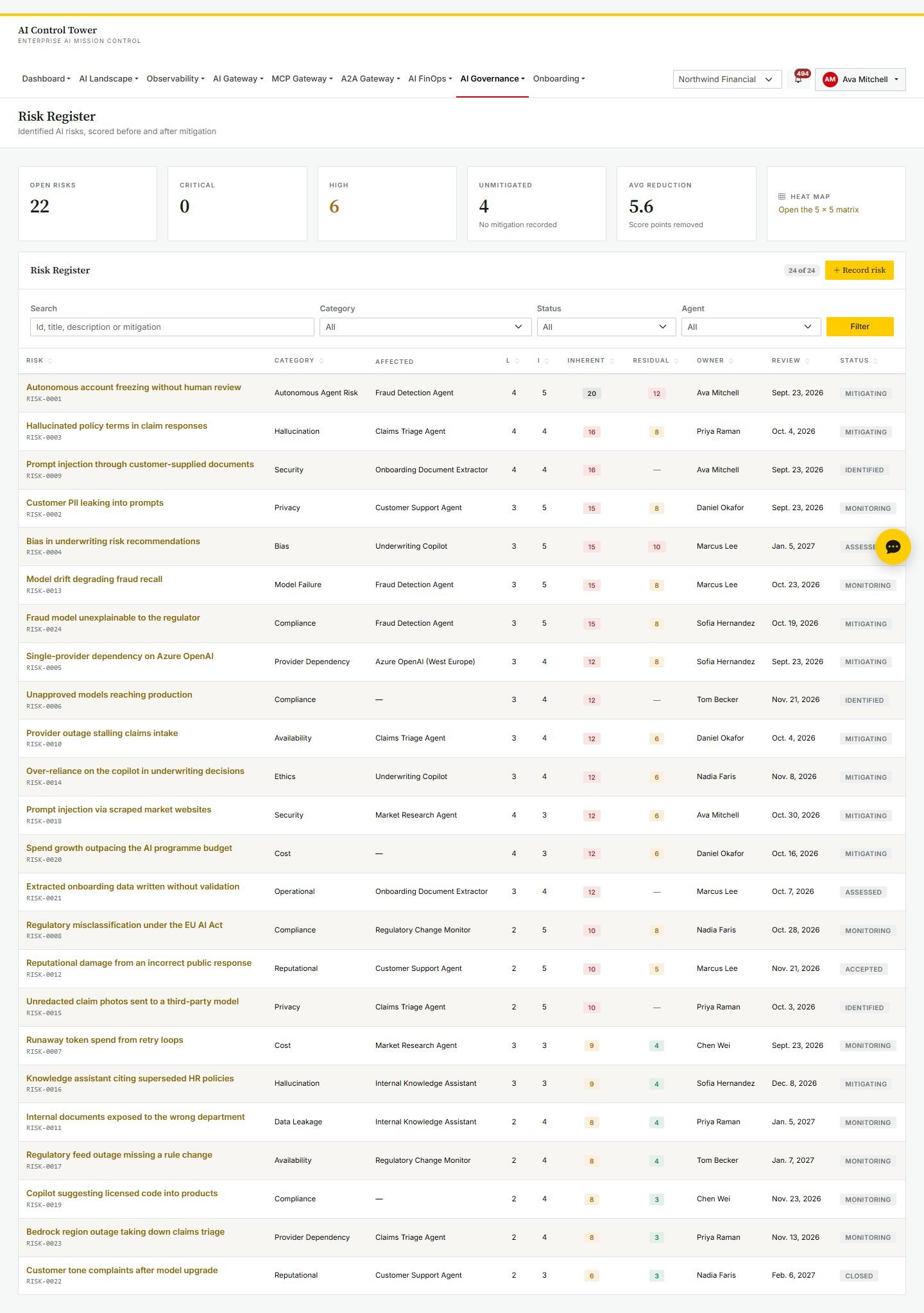Image resolution: width=924 pixels, height=1313 pixels.
Task: Click the Record risk button
Action: 859,270
